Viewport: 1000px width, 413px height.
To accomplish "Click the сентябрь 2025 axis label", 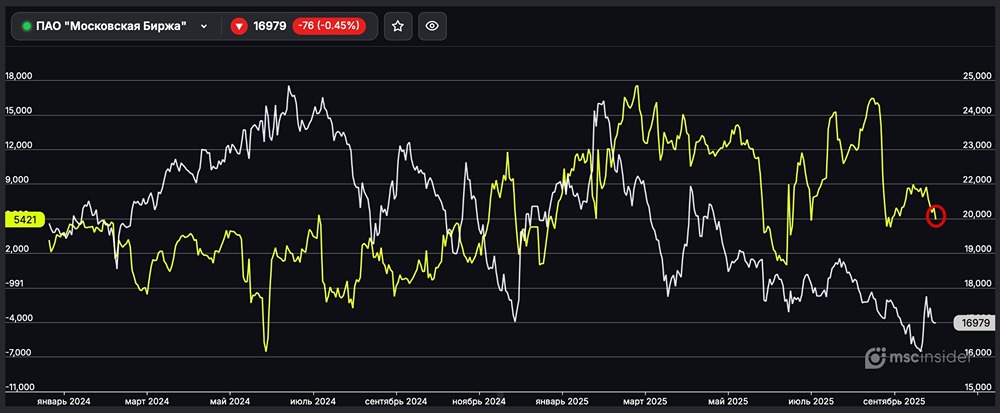I will pyautogui.click(x=894, y=402).
